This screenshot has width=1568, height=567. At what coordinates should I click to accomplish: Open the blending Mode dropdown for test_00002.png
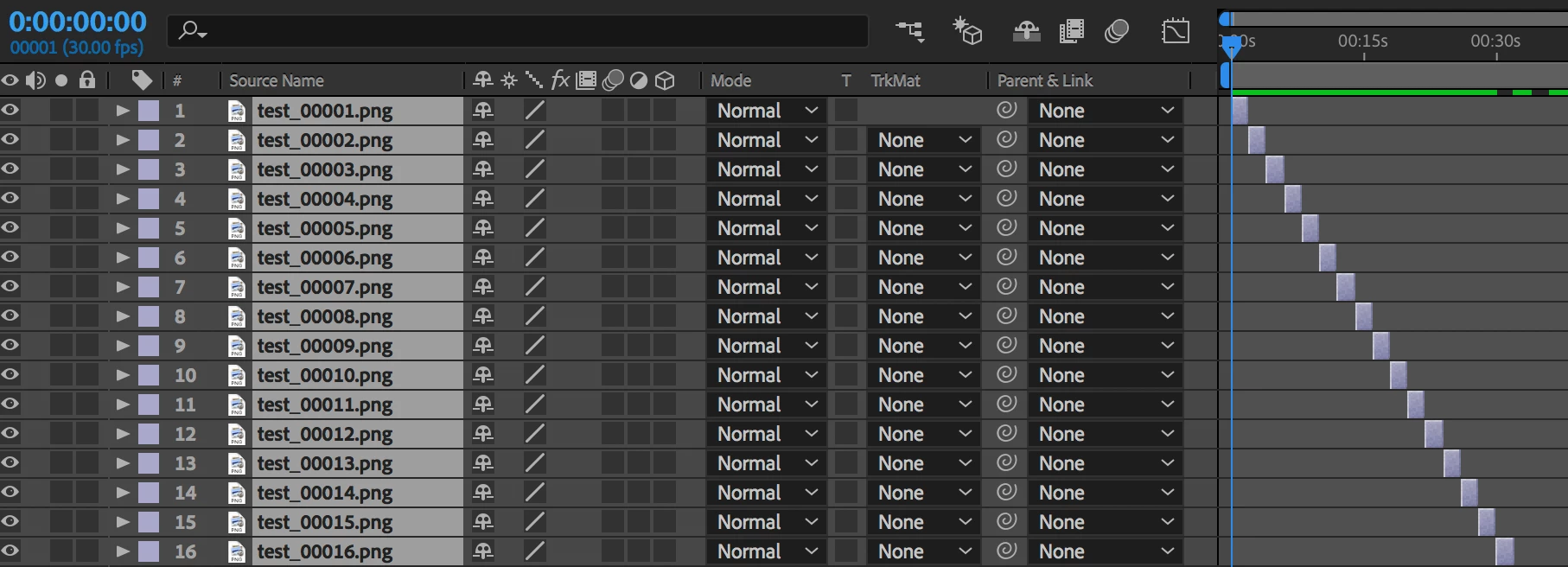(766, 139)
